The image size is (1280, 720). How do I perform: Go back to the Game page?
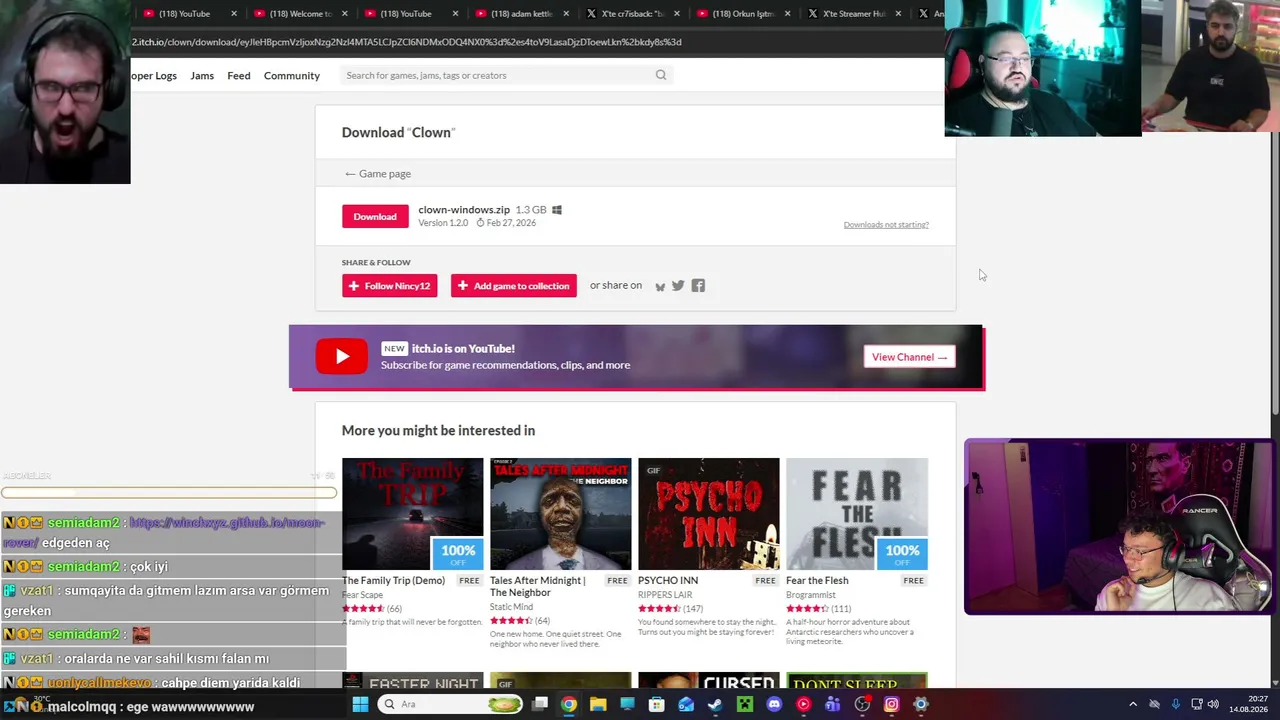pyautogui.click(x=378, y=174)
